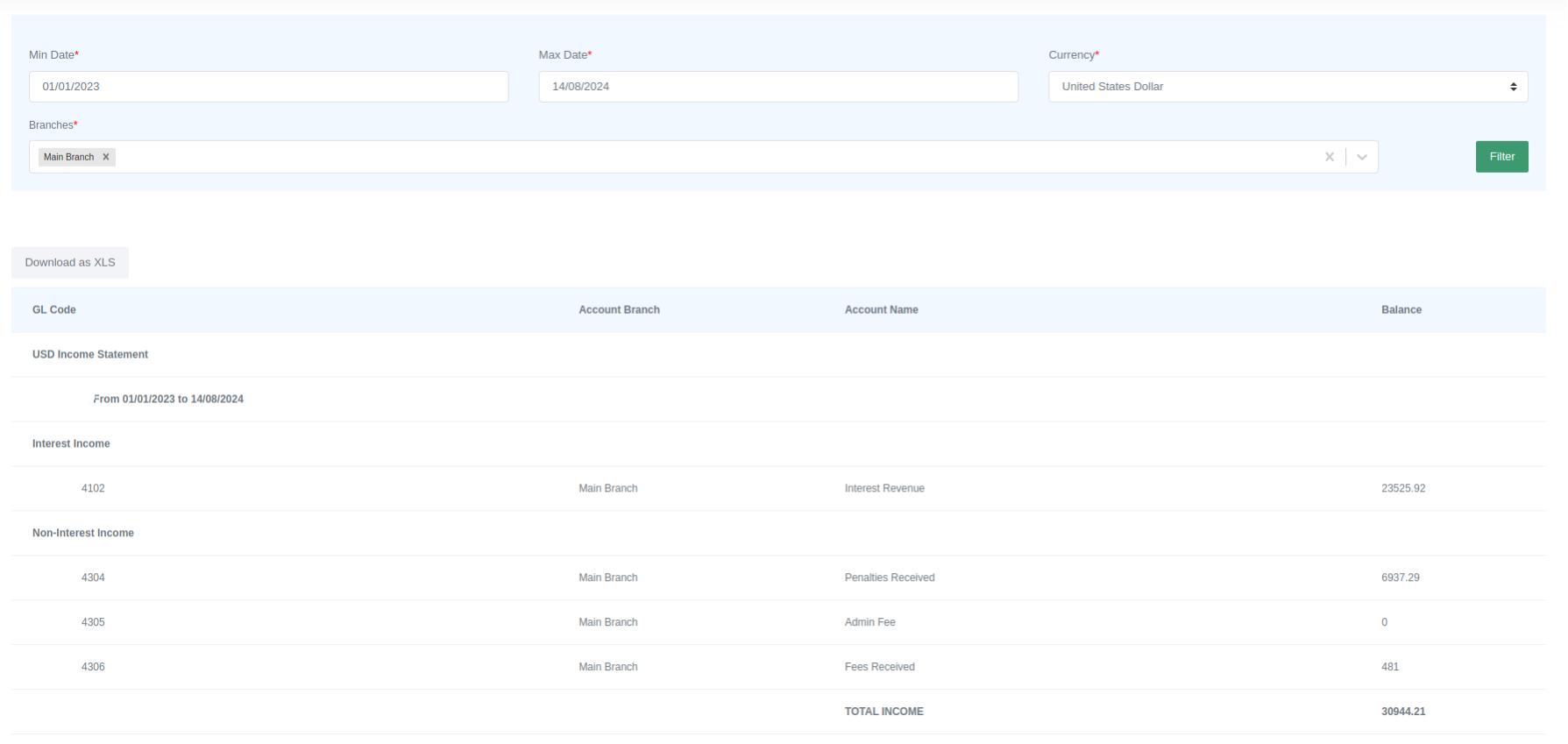Click the Fees Received account name
Image resolution: width=1568 pixels, height=744 pixels.
[879, 668]
